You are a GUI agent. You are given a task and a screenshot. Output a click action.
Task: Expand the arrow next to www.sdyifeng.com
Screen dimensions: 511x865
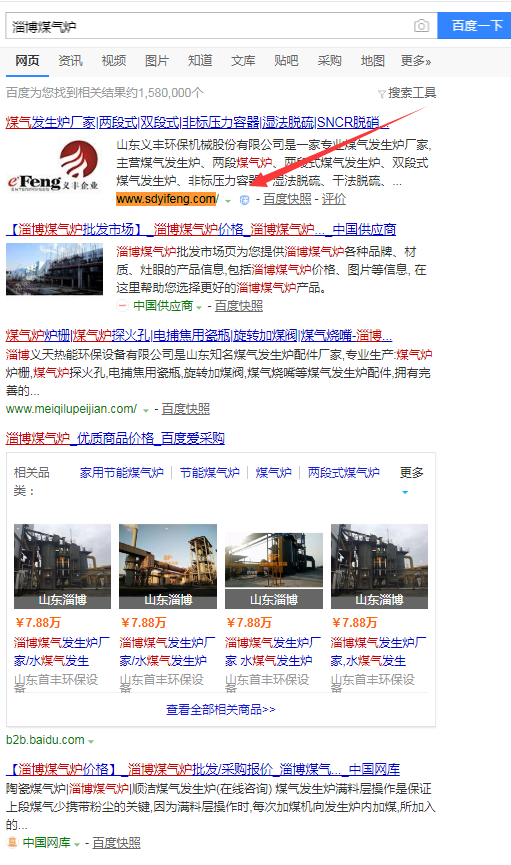[x=228, y=201]
